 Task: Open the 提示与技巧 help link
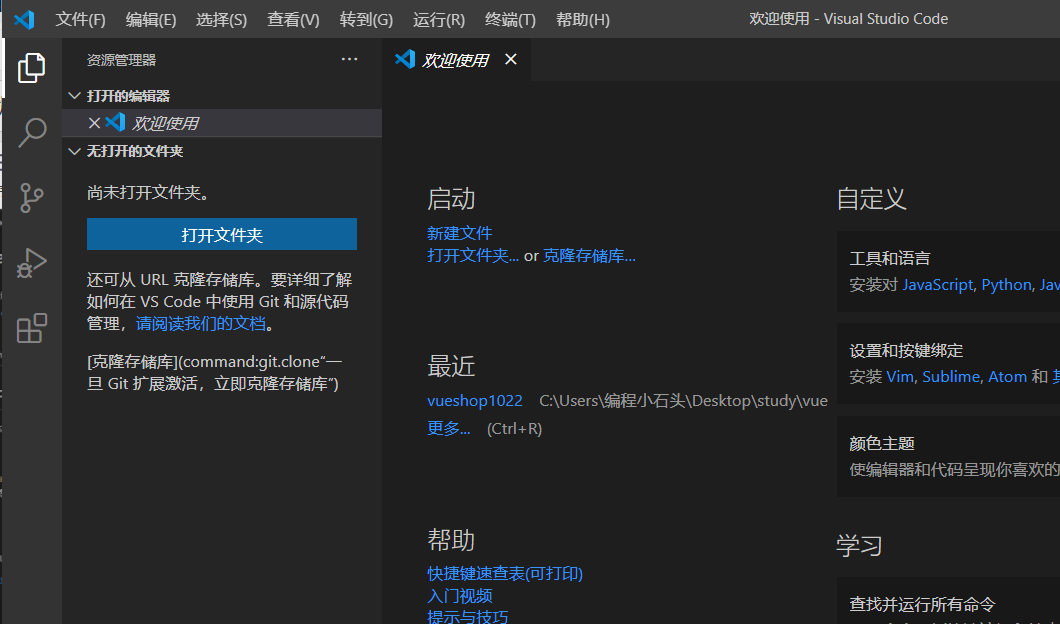pyautogui.click(x=468, y=617)
